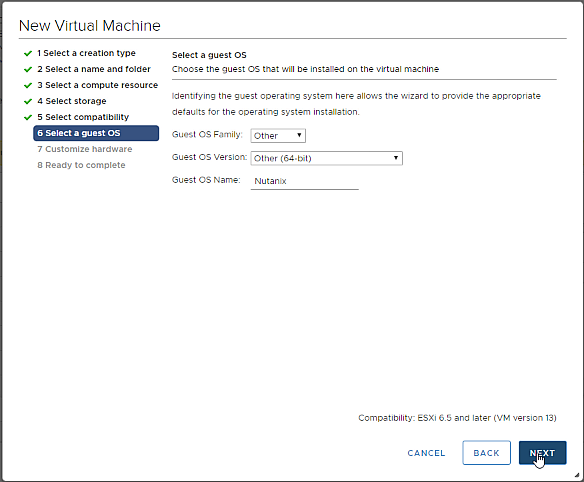
Task: Click green checkmark beside Select a creation type
Action: click(28, 54)
